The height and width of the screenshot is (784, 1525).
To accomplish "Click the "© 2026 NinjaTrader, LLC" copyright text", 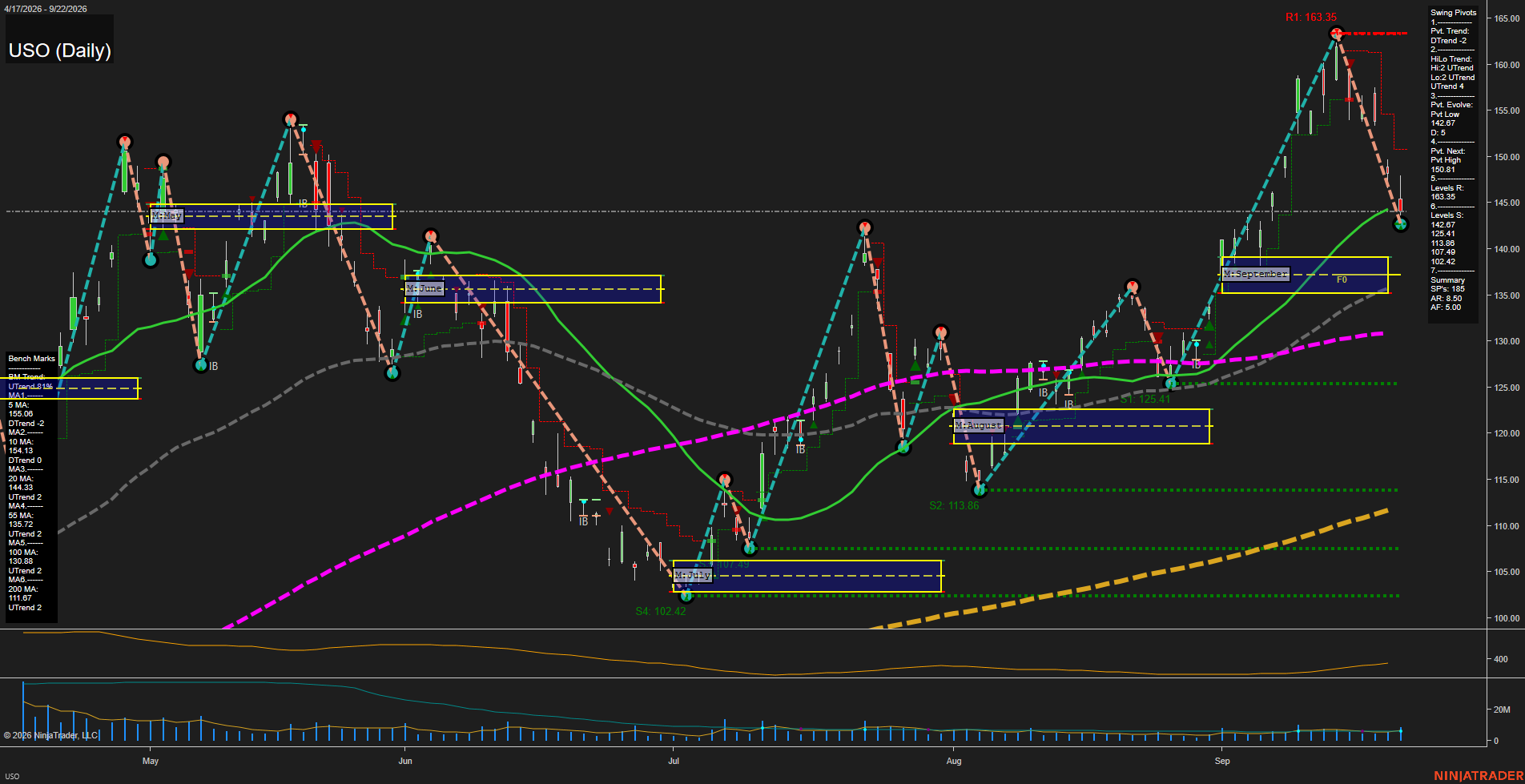I will coord(50,735).
